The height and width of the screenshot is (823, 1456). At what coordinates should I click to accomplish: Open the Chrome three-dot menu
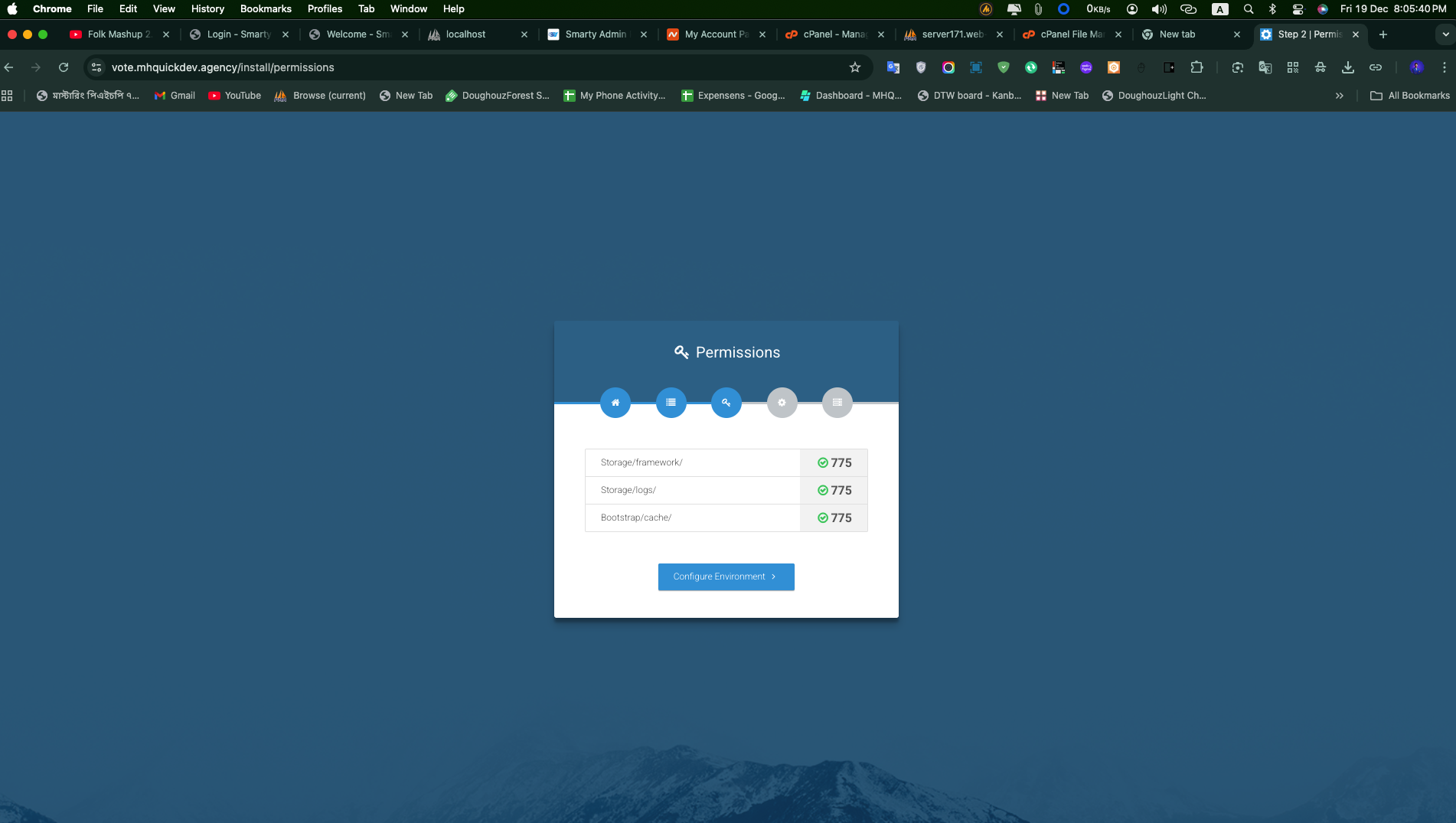point(1444,67)
